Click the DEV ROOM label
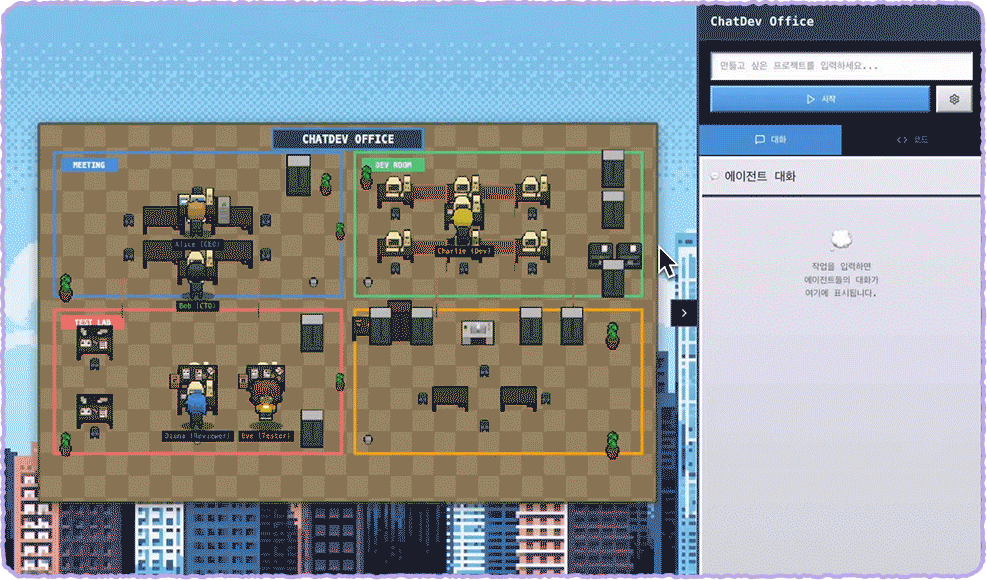Viewport: 987px width, 580px height. [x=393, y=165]
